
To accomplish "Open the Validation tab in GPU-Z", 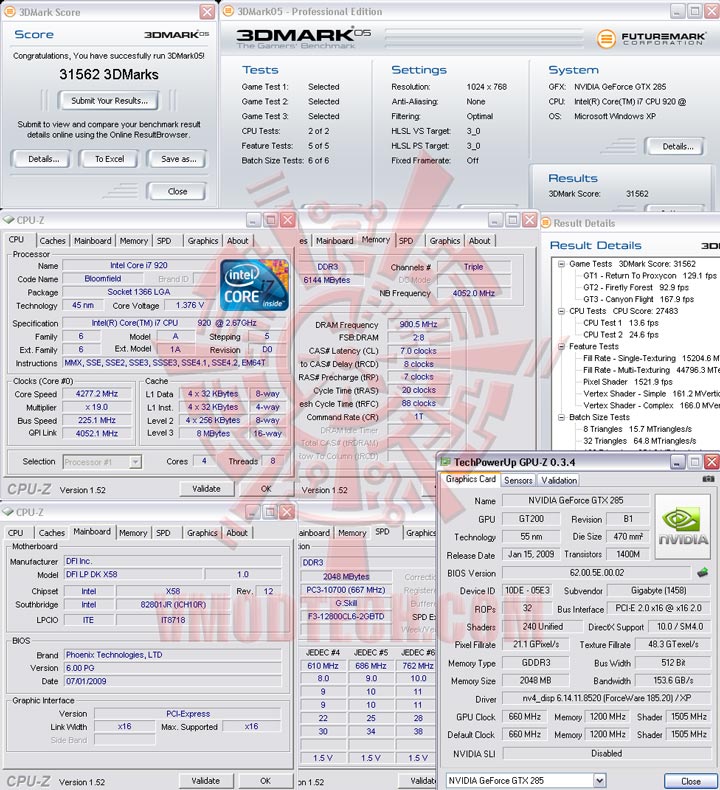I will pos(559,480).
